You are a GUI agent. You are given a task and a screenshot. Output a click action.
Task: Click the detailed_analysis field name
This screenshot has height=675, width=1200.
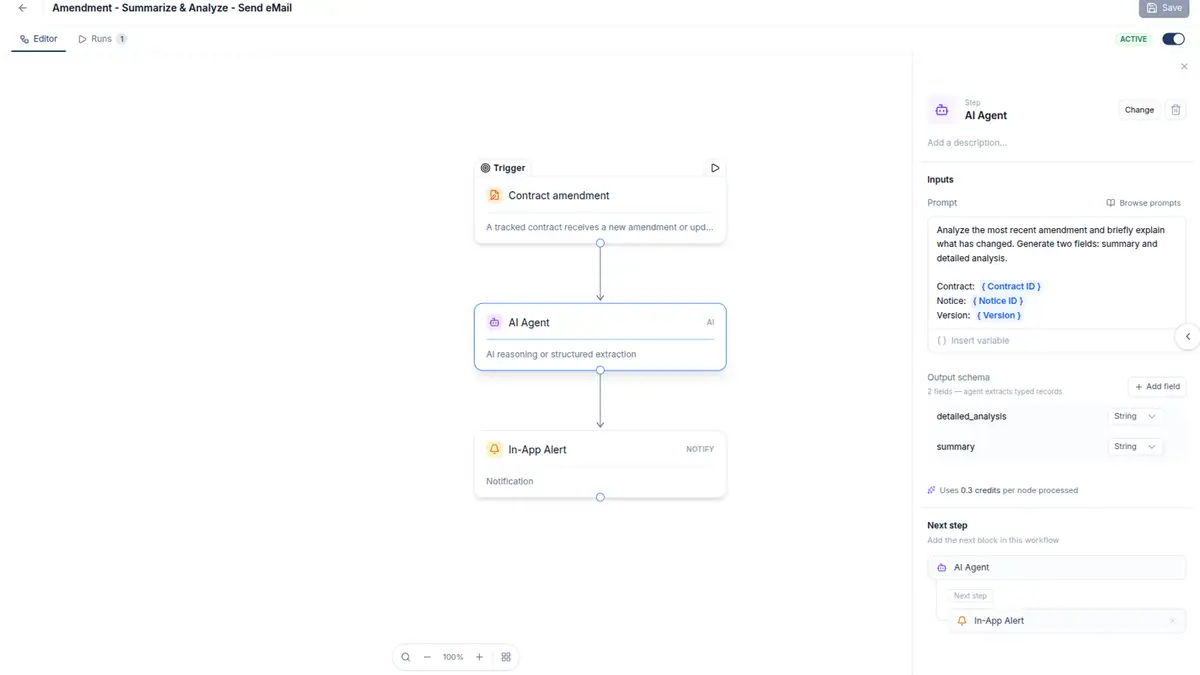click(x=971, y=416)
